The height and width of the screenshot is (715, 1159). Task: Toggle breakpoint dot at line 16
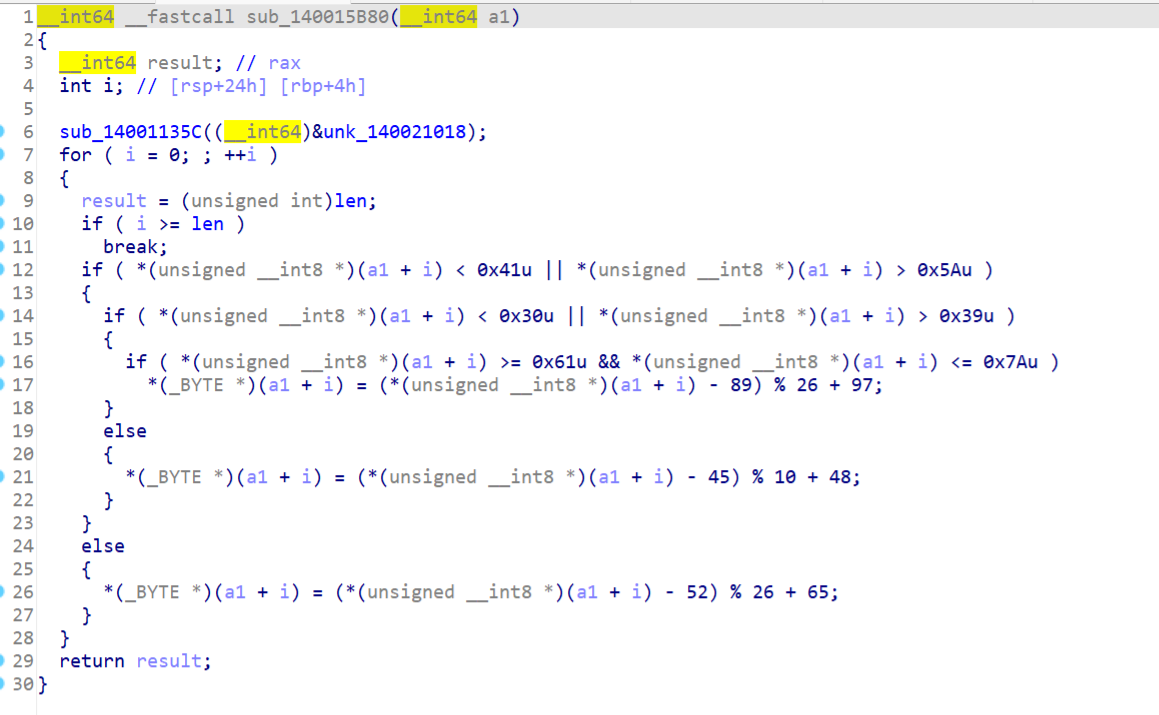coord(3,362)
